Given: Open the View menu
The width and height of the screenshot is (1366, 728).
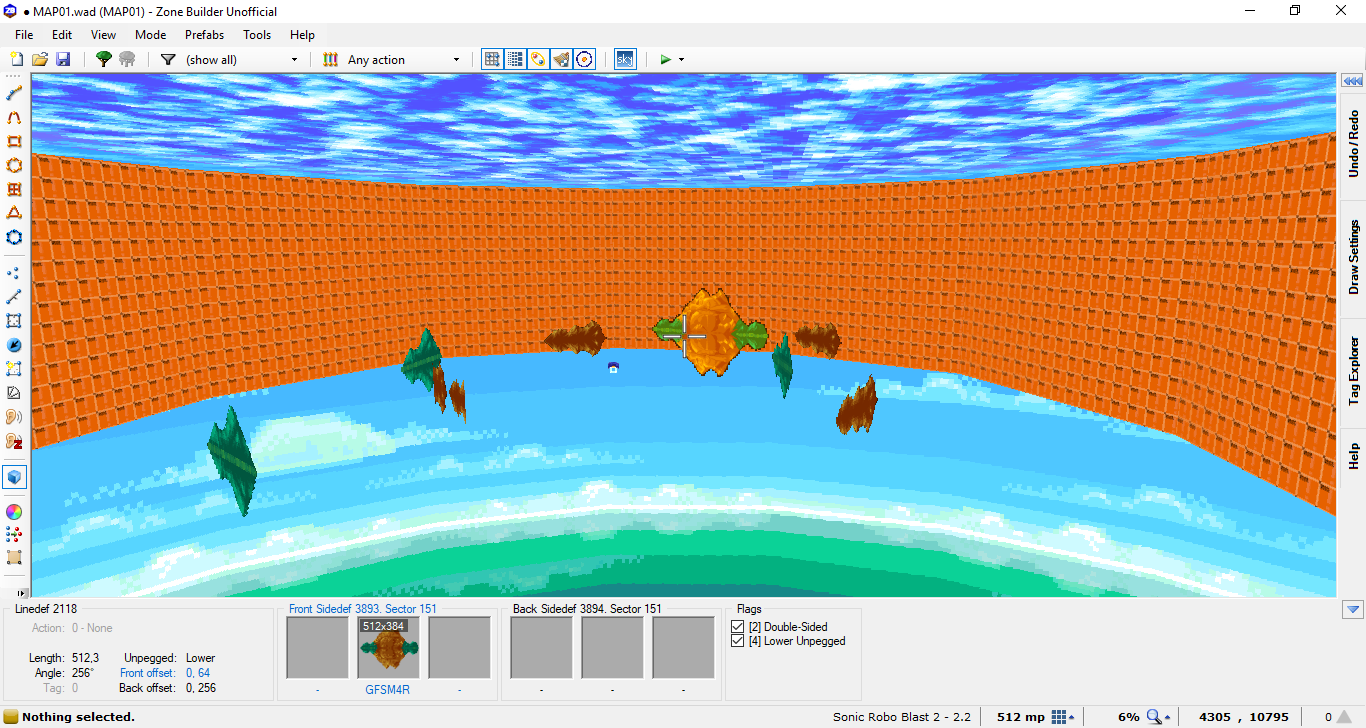Looking at the screenshot, I should click(103, 34).
